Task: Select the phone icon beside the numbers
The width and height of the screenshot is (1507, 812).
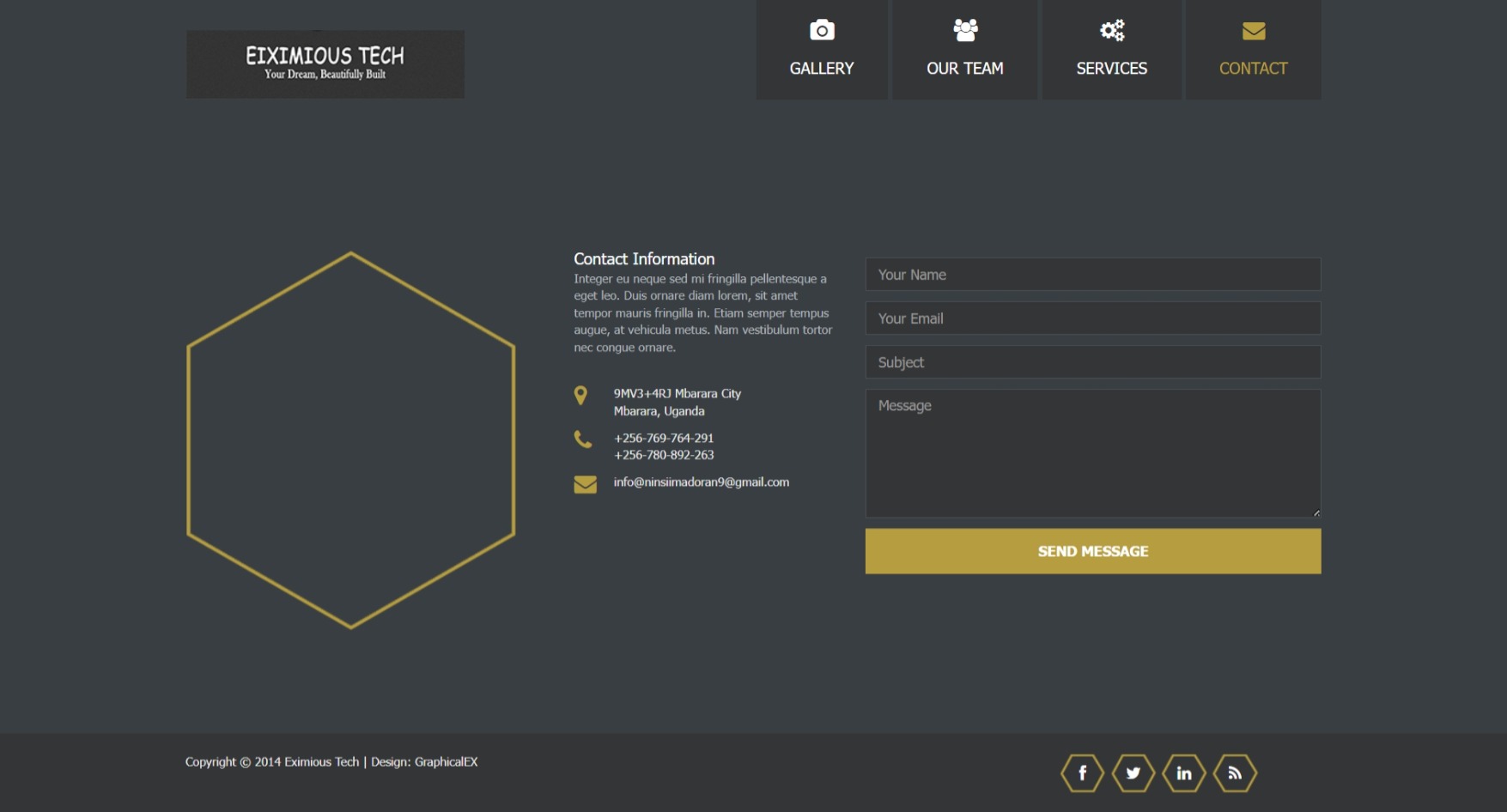Action: 584,439
